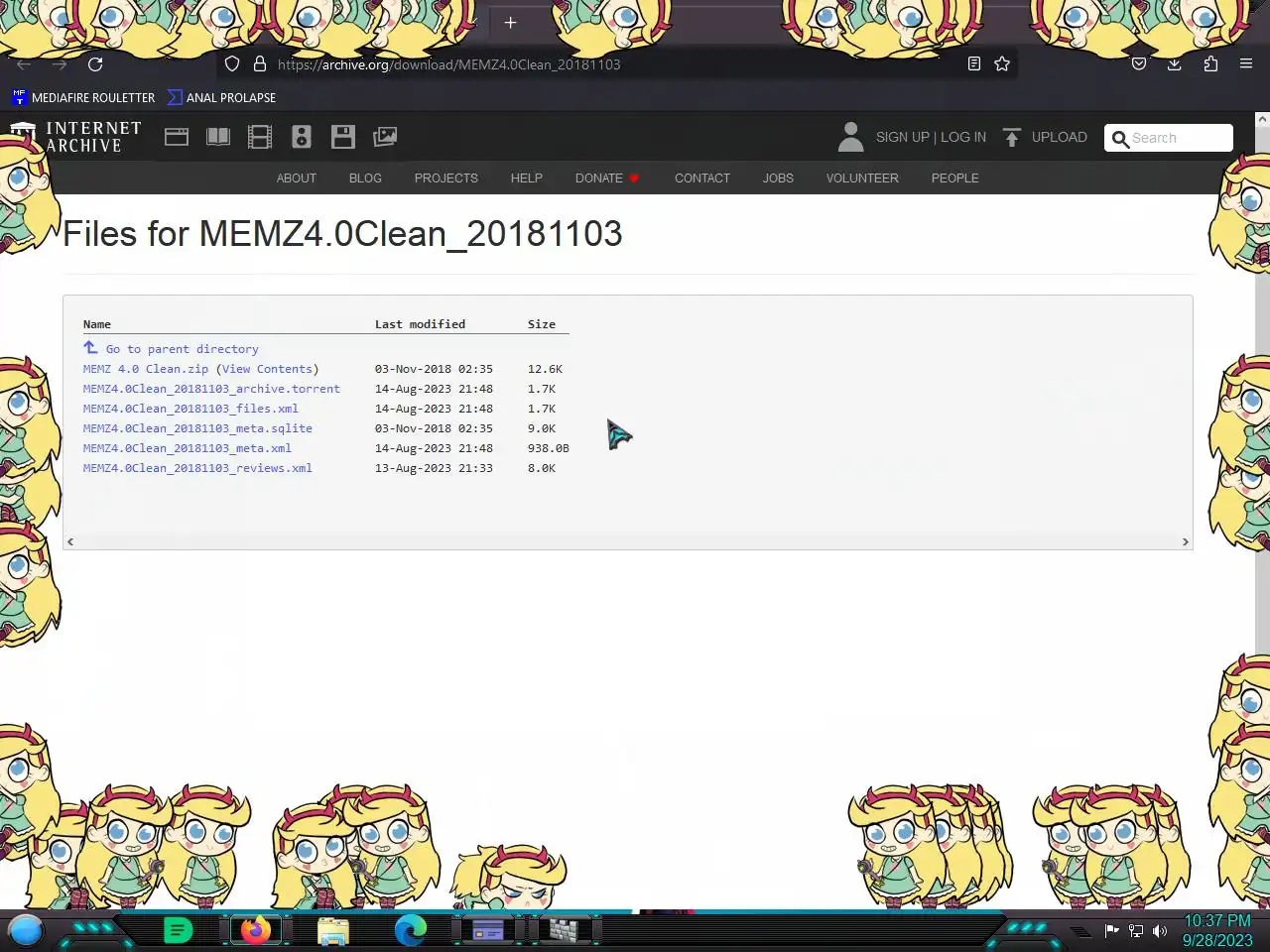Click View Contents for the zip
The width and height of the screenshot is (1270, 952).
(x=268, y=369)
